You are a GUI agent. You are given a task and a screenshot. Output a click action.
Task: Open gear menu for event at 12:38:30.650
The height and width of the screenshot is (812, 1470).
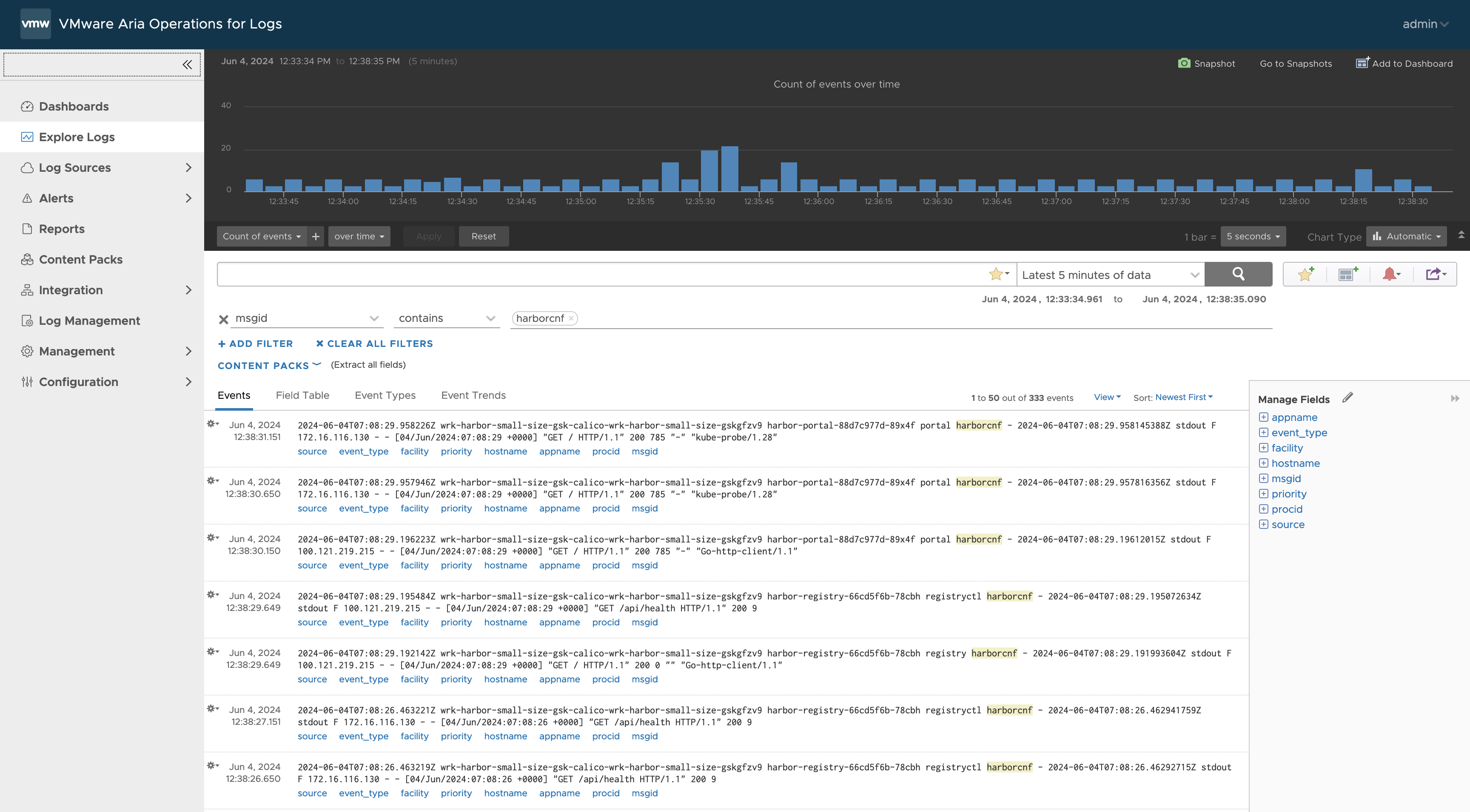tap(213, 481)
